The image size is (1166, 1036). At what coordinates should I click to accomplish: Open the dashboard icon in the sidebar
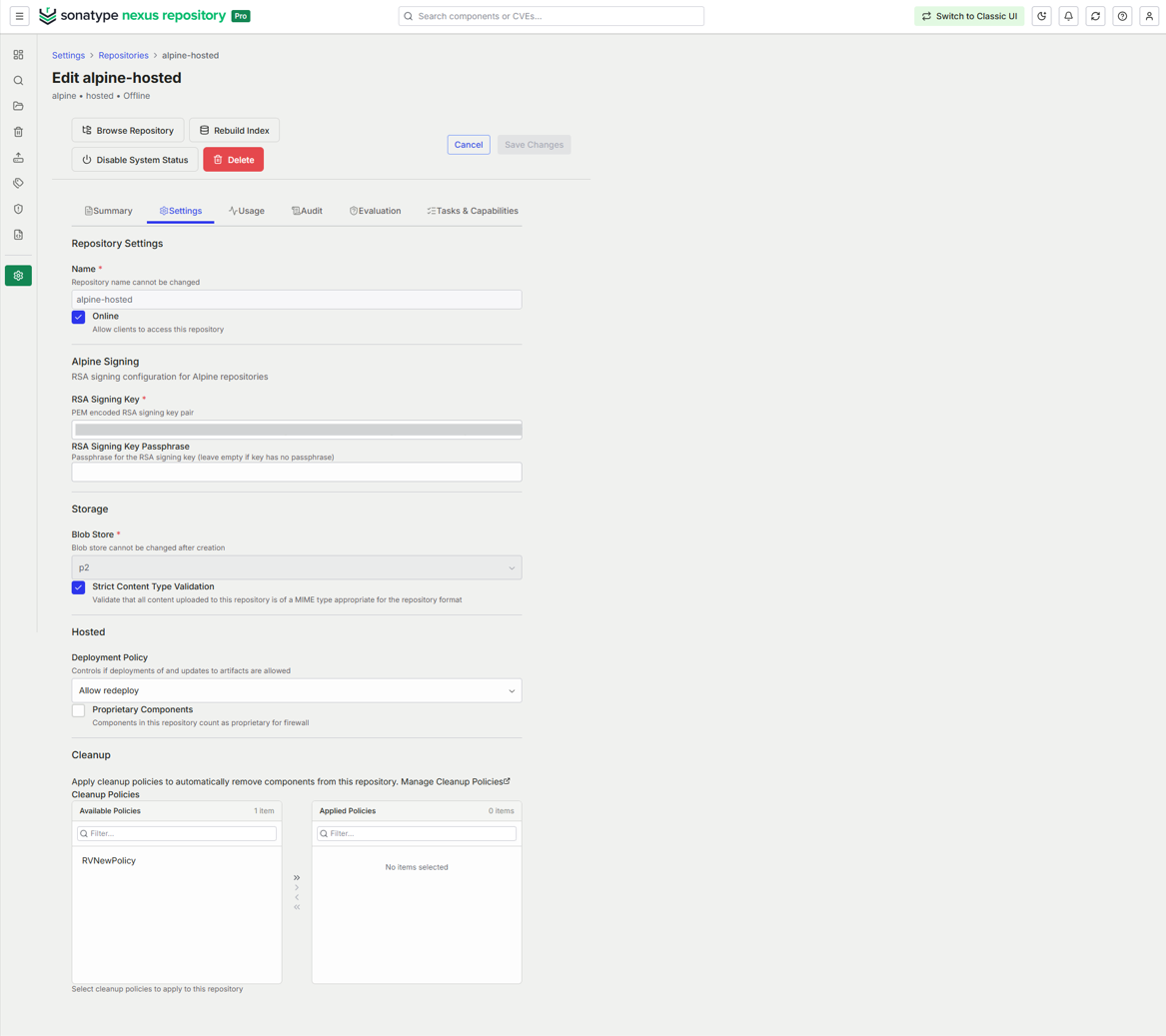pyautogui.click(x=19, y=55)
